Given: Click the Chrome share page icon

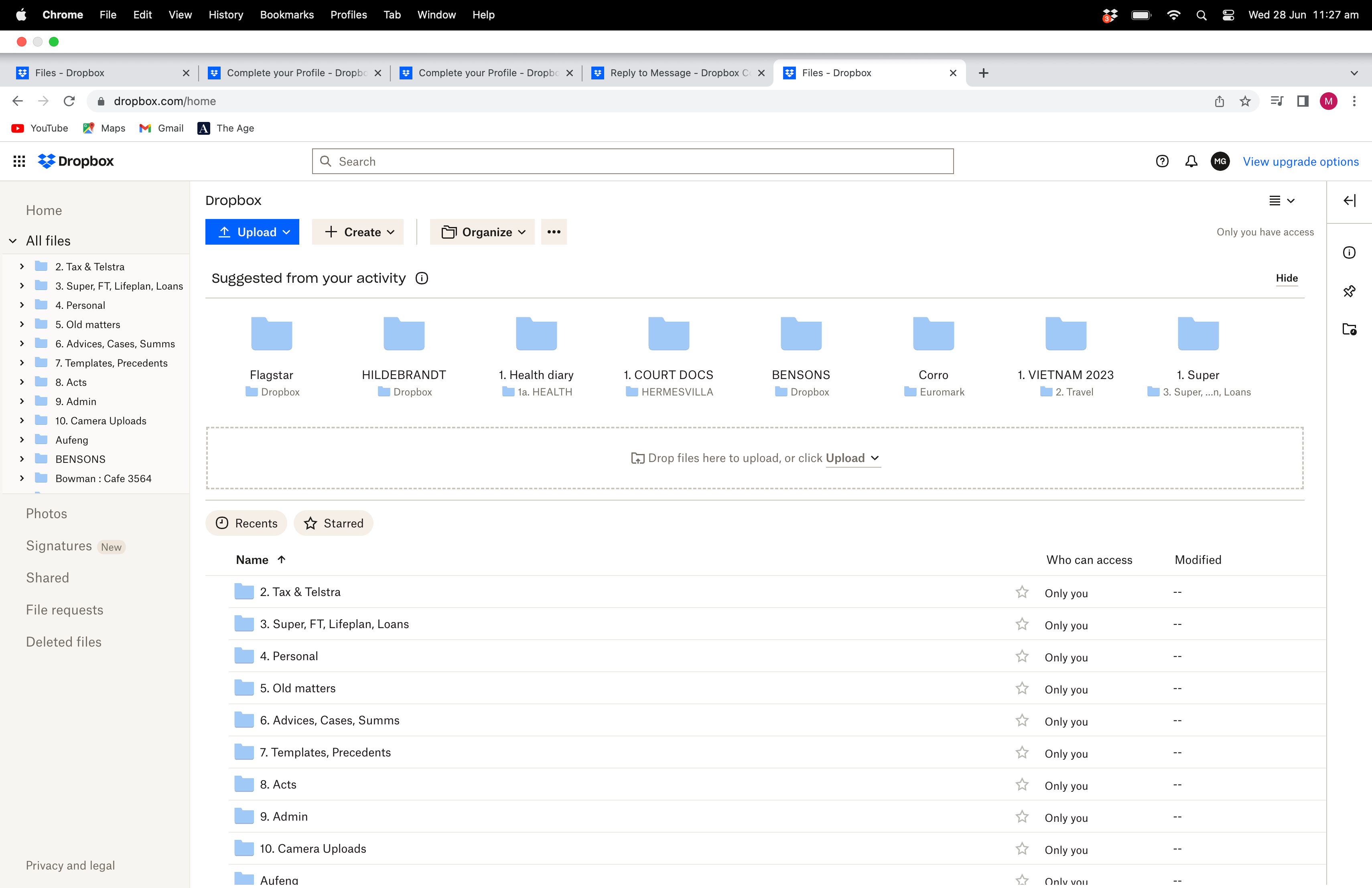Looking at the screenshot, I should coord(1219,101).
